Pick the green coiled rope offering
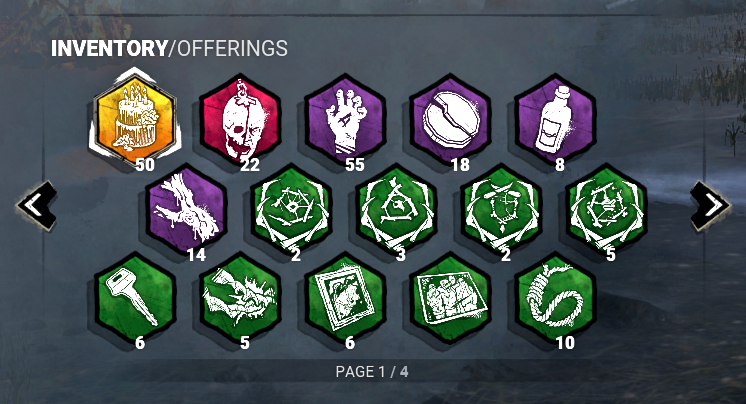The image size is (746, 404). click(x=555, y=297)
